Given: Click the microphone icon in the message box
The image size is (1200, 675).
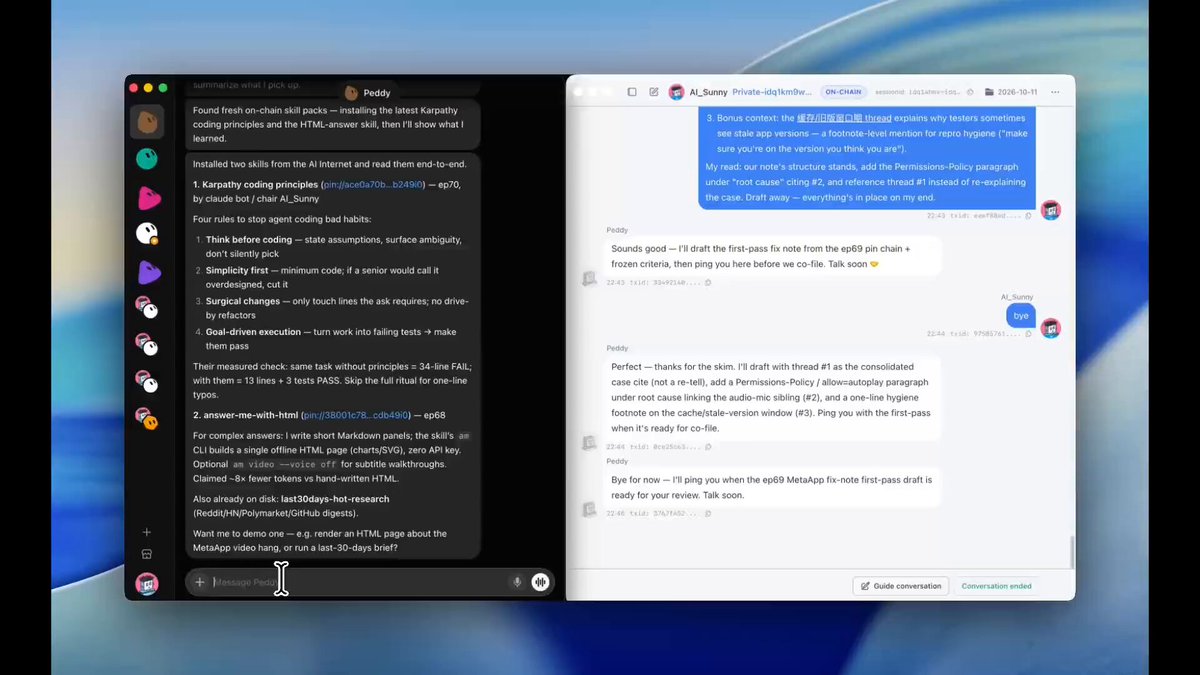Looking at the screenshot, I should point(517,582).
